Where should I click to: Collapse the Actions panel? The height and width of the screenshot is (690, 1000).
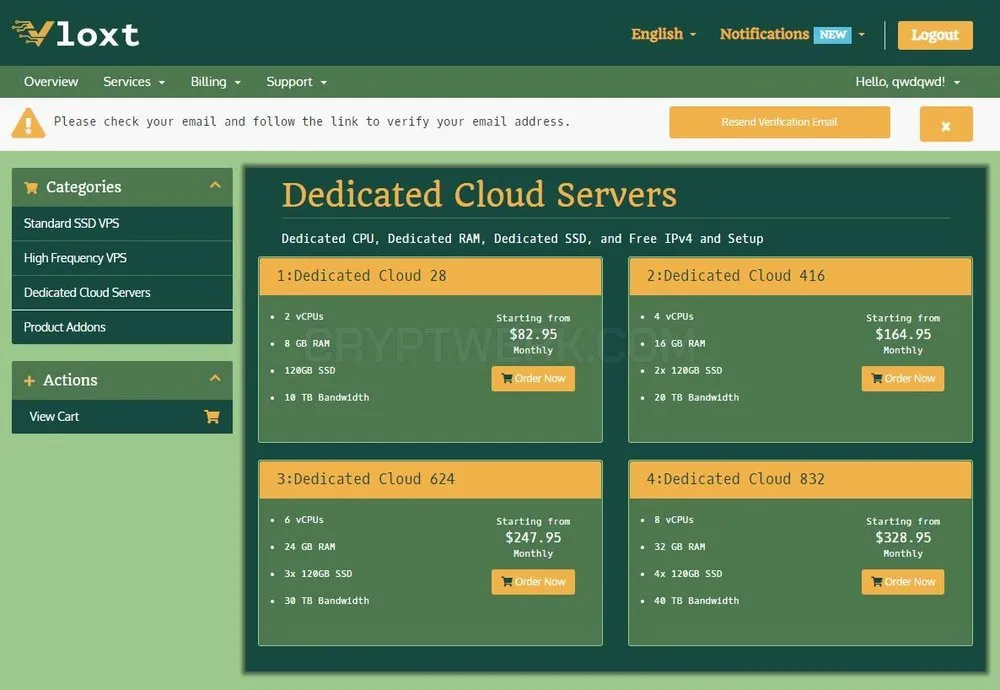pos(215,378)
